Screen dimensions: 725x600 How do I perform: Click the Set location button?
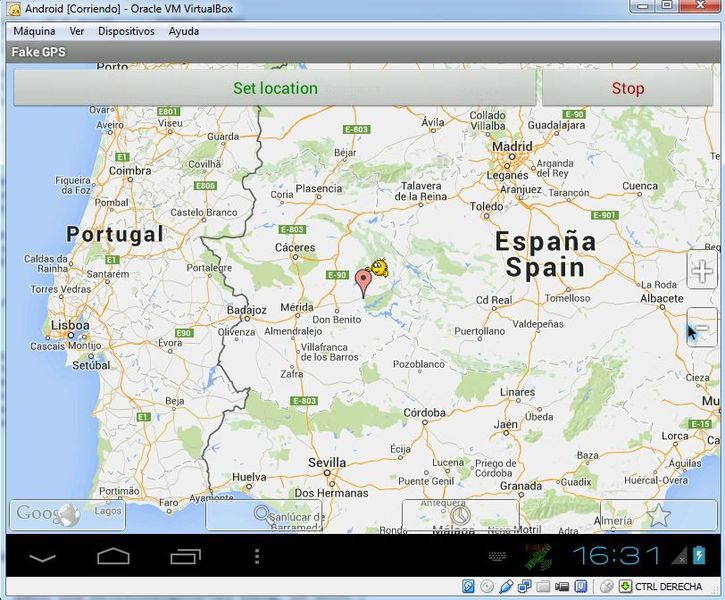pyautogui.click(x=275, y=88)
